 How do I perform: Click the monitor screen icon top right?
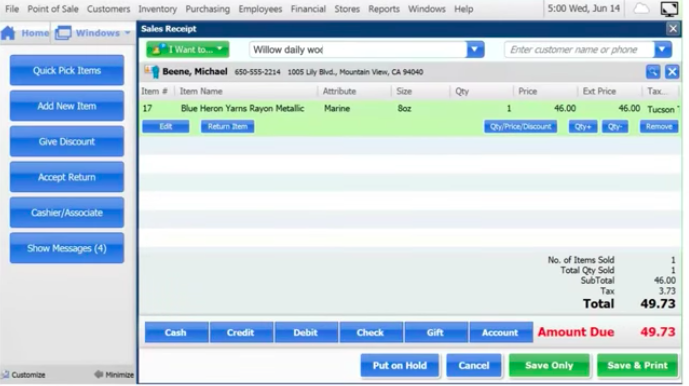pos(669,9)
